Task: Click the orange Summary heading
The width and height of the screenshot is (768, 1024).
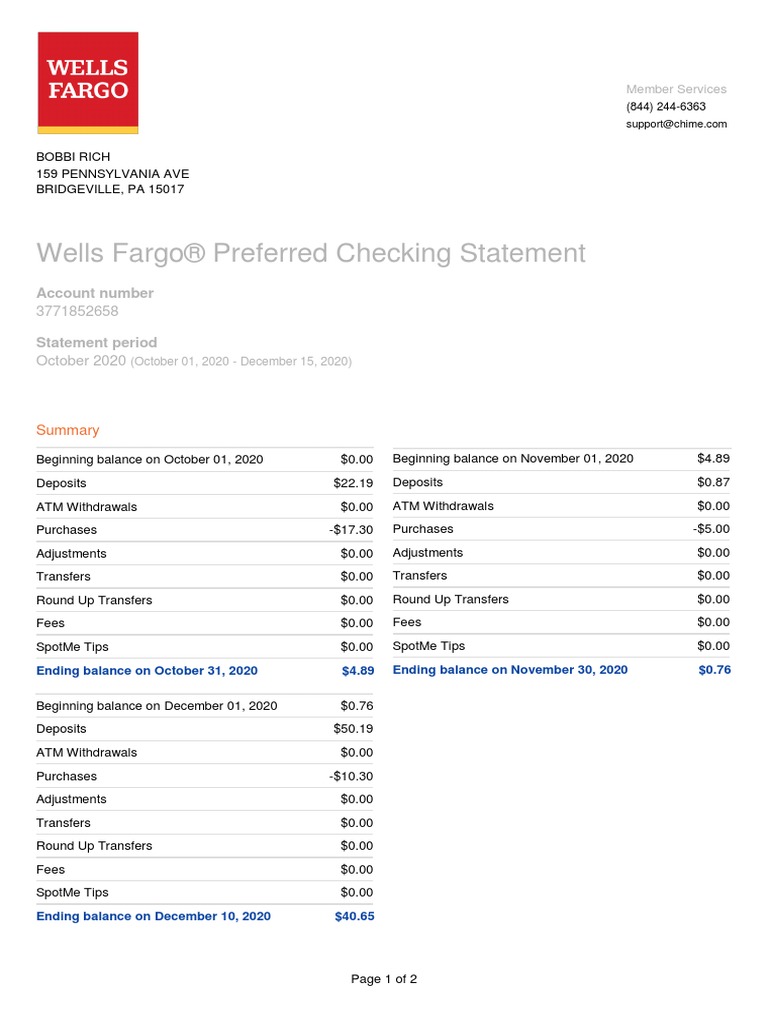Action: click(x=68, y=430)
